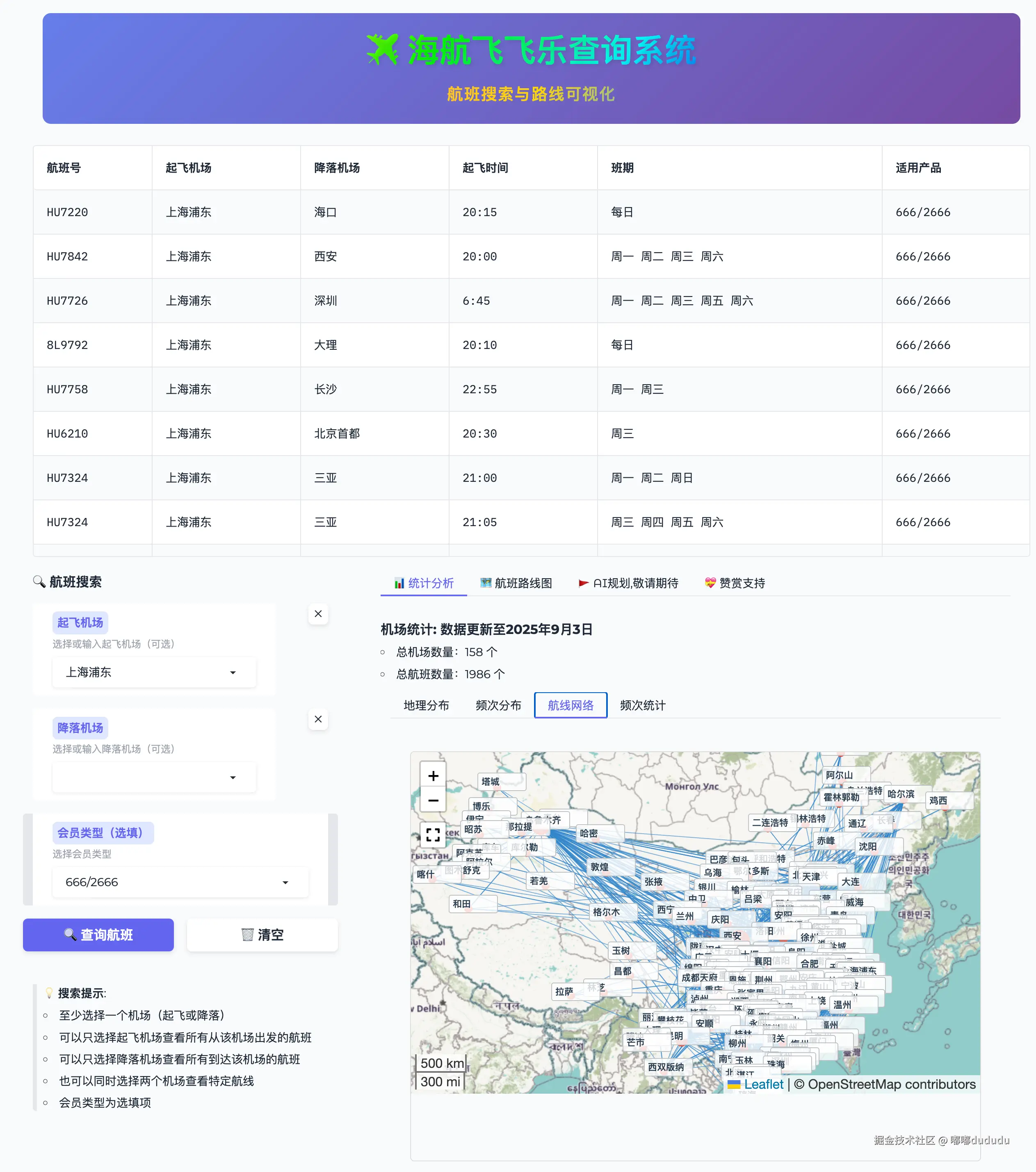1036x1172 pixels.
Task: Select the 地理分布 sub-tab
Action: [426, 705]
